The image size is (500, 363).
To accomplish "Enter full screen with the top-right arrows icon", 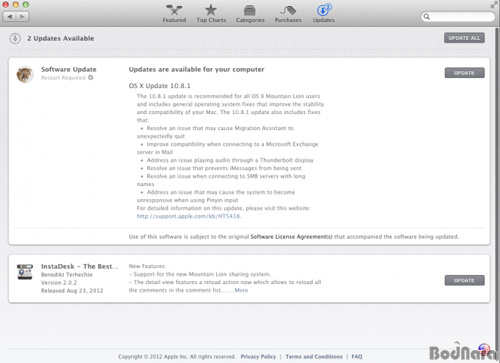I will [x=494, y=5].
